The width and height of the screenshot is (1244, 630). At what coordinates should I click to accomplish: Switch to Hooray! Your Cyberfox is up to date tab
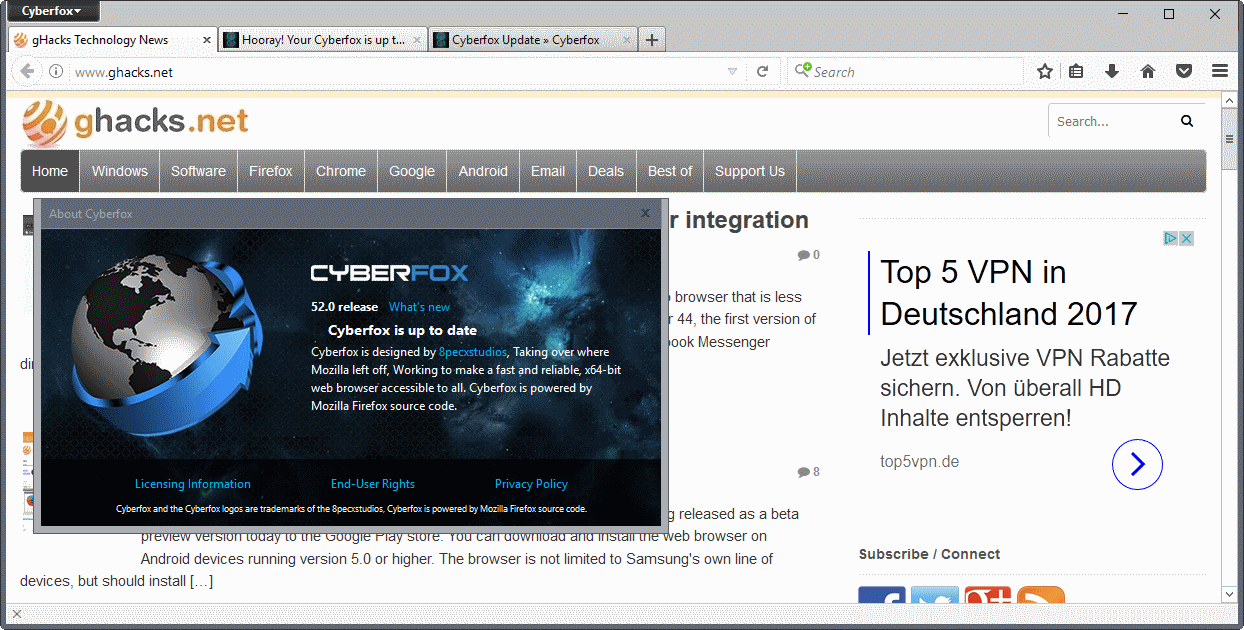tap(322, 40)
